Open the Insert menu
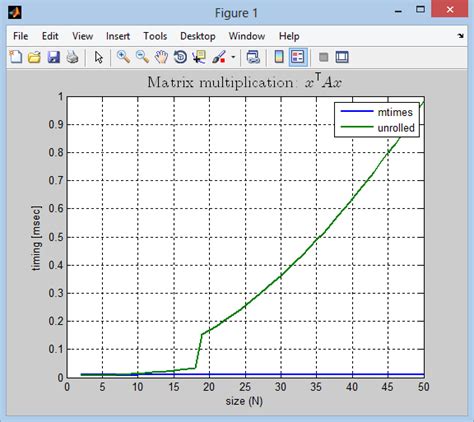Image resolution: width=474 pixels, height=422 pixels. [118, 36]
